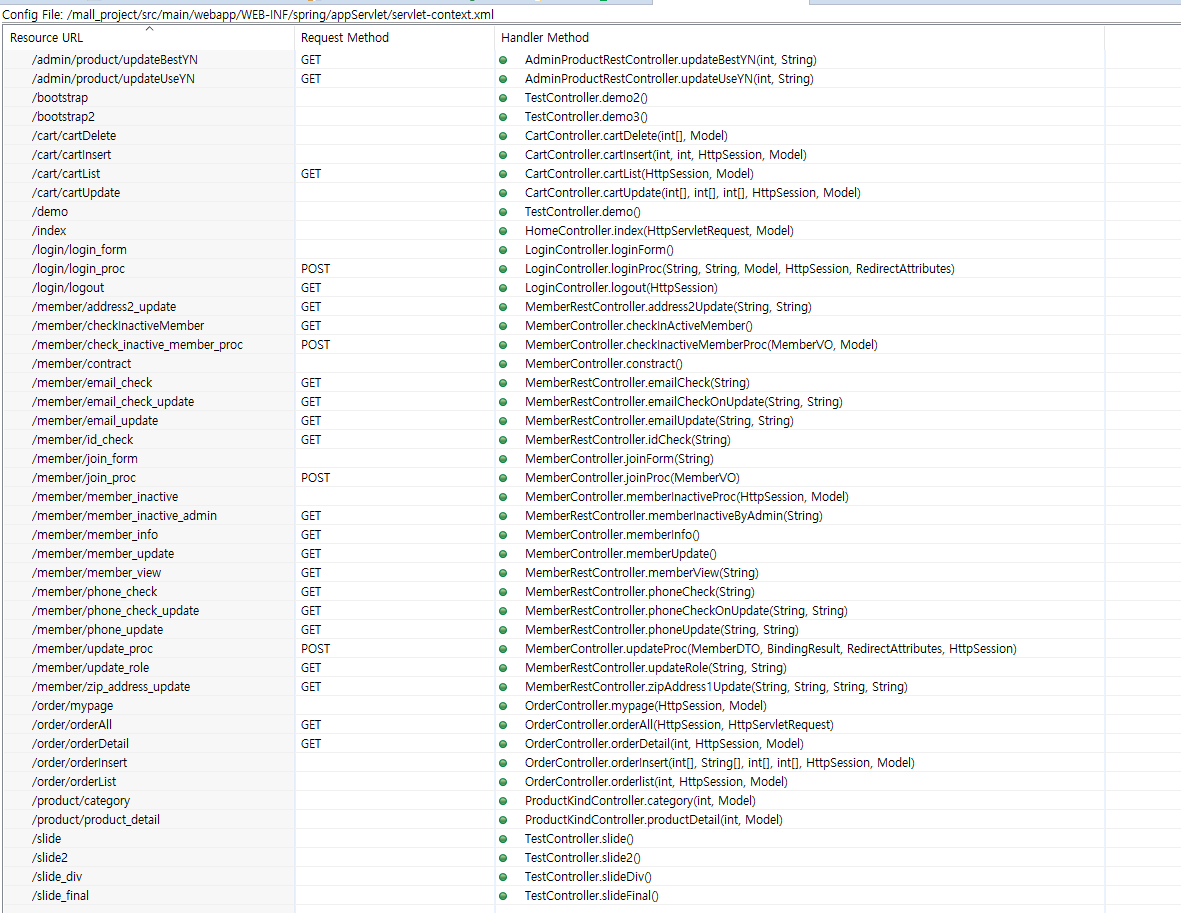Click green icon beside MemberController.constract()
1181x913 pixels.
pyautogui.click(x=503, y=364)
